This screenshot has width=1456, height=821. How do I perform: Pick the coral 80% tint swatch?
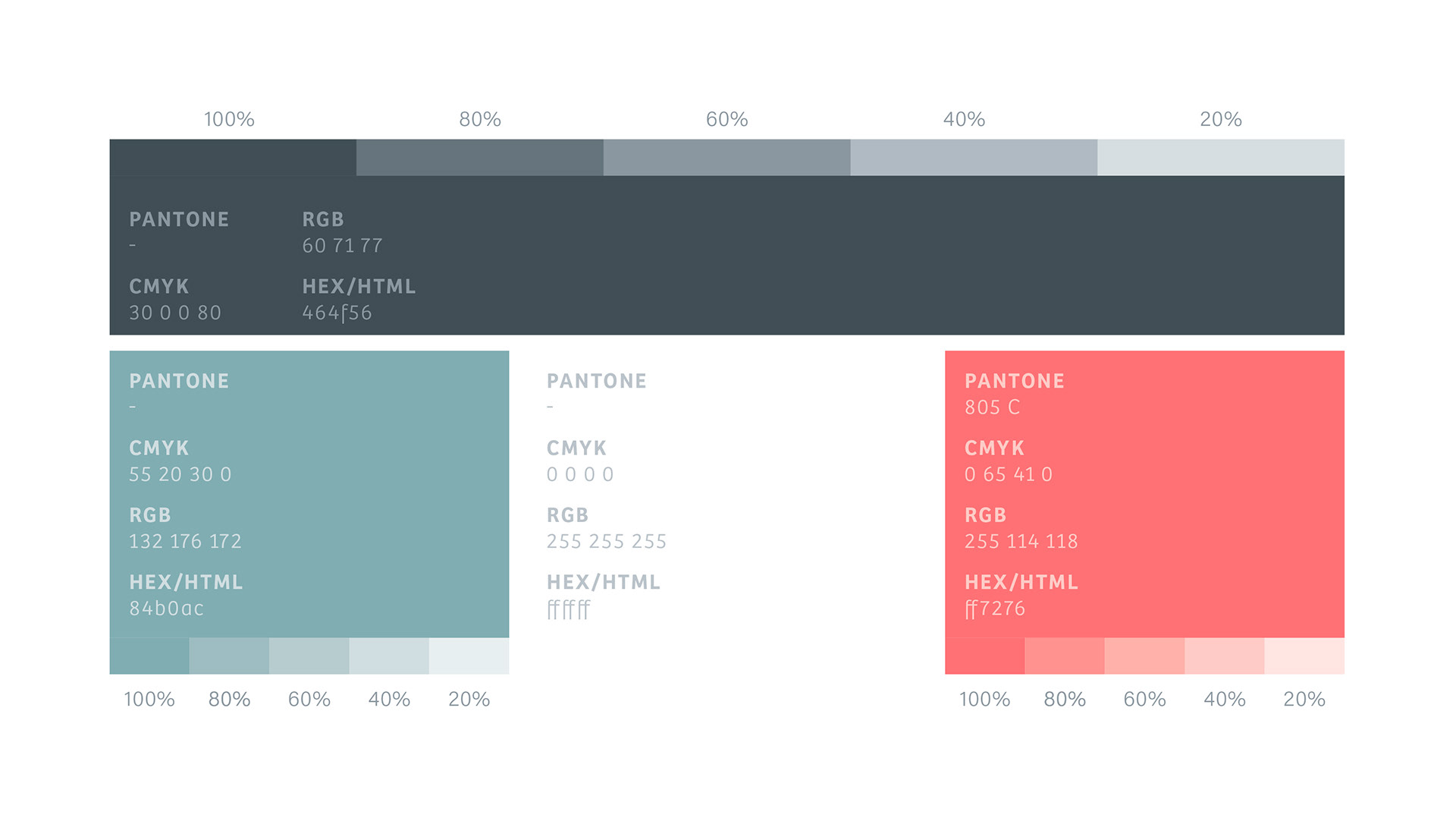coord(1065,656)
